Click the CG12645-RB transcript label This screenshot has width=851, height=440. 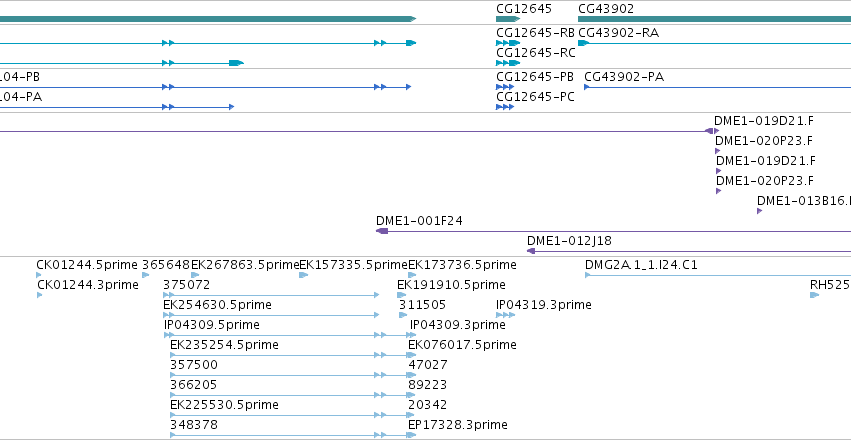pyautogui.click(x=535, y=33)
